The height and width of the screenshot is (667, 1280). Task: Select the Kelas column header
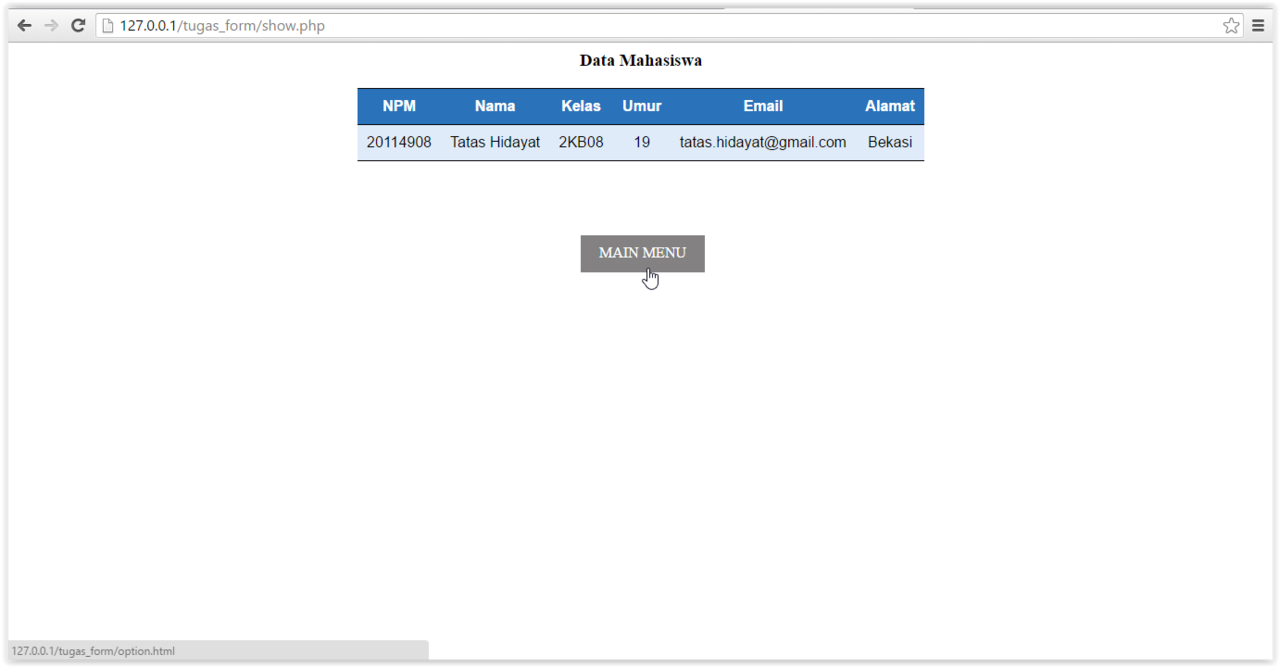point(581,106)
